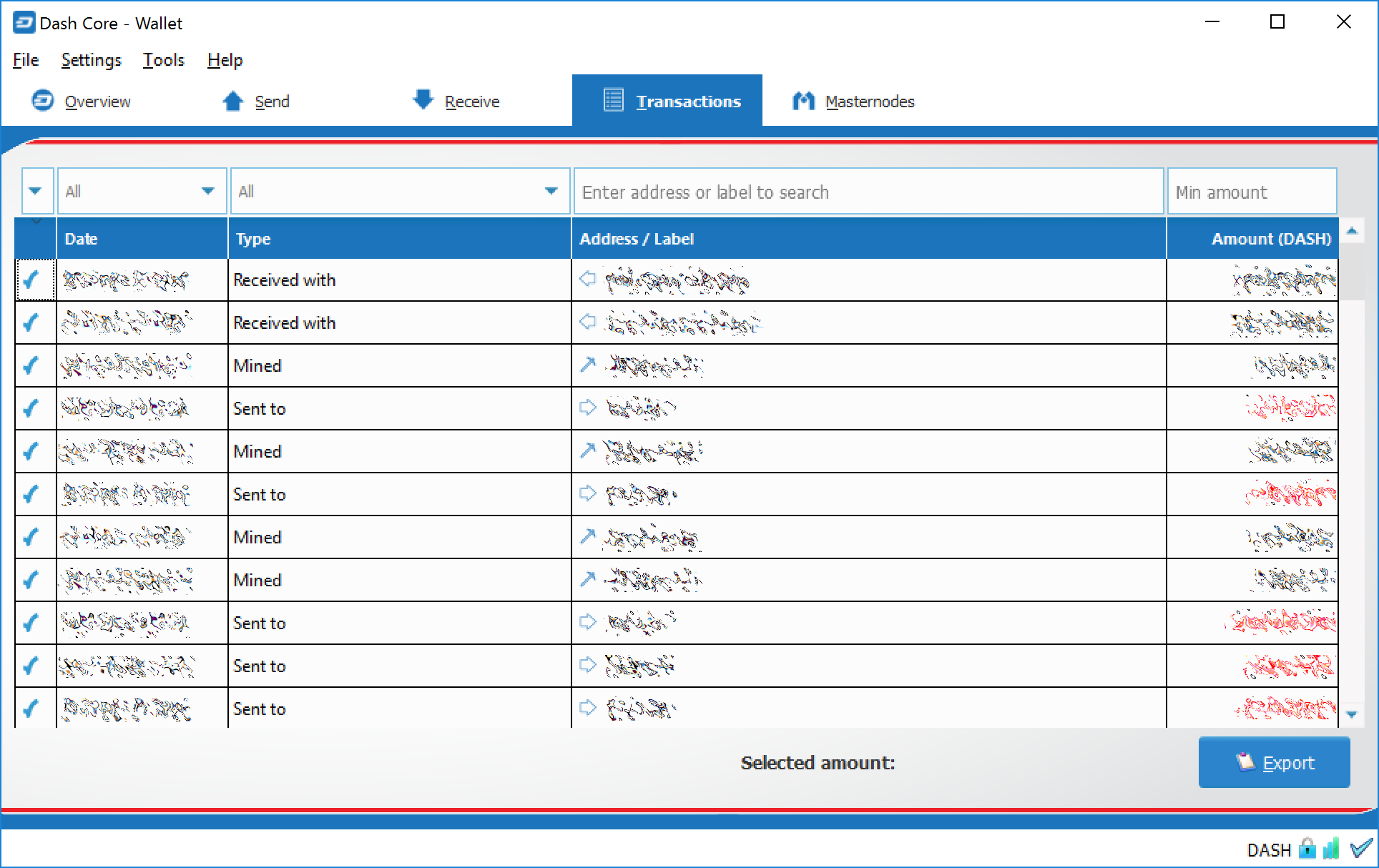Focus the address or label search field
The height and width of the screenshot is (868, 1379).
(x=869, y=192)
